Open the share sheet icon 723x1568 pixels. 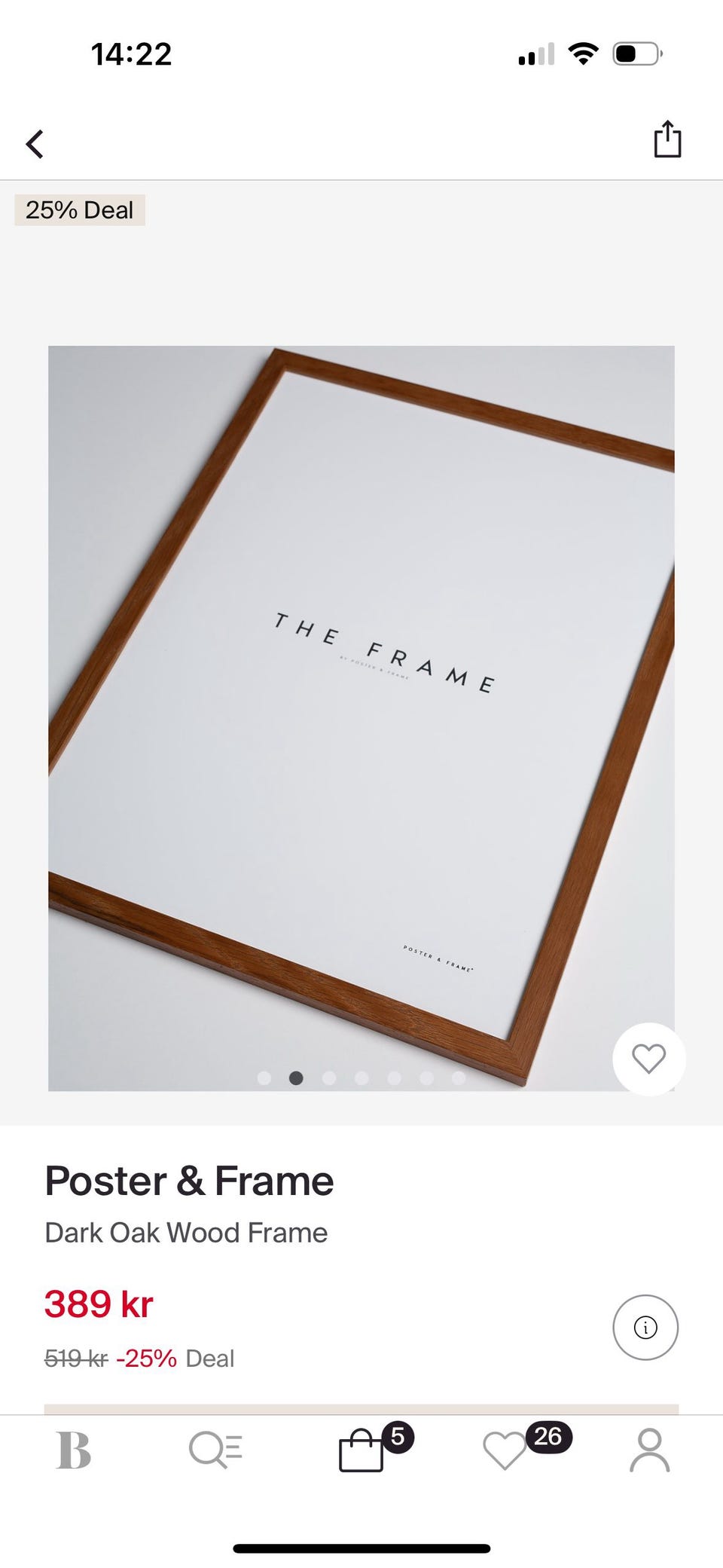[x=667, y=139]
